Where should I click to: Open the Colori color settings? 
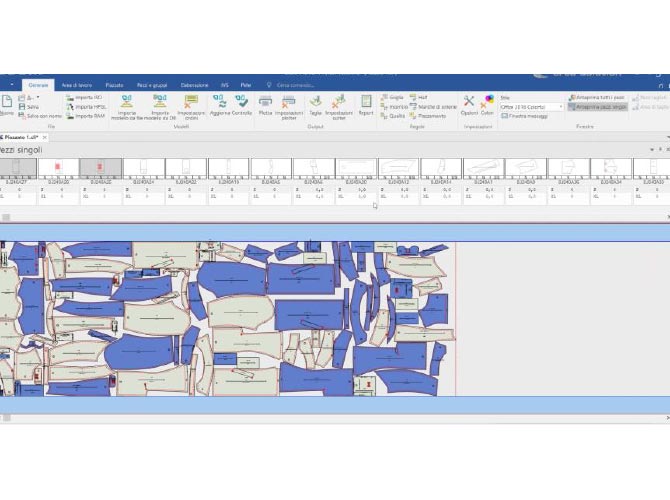[x=487, y=104]
